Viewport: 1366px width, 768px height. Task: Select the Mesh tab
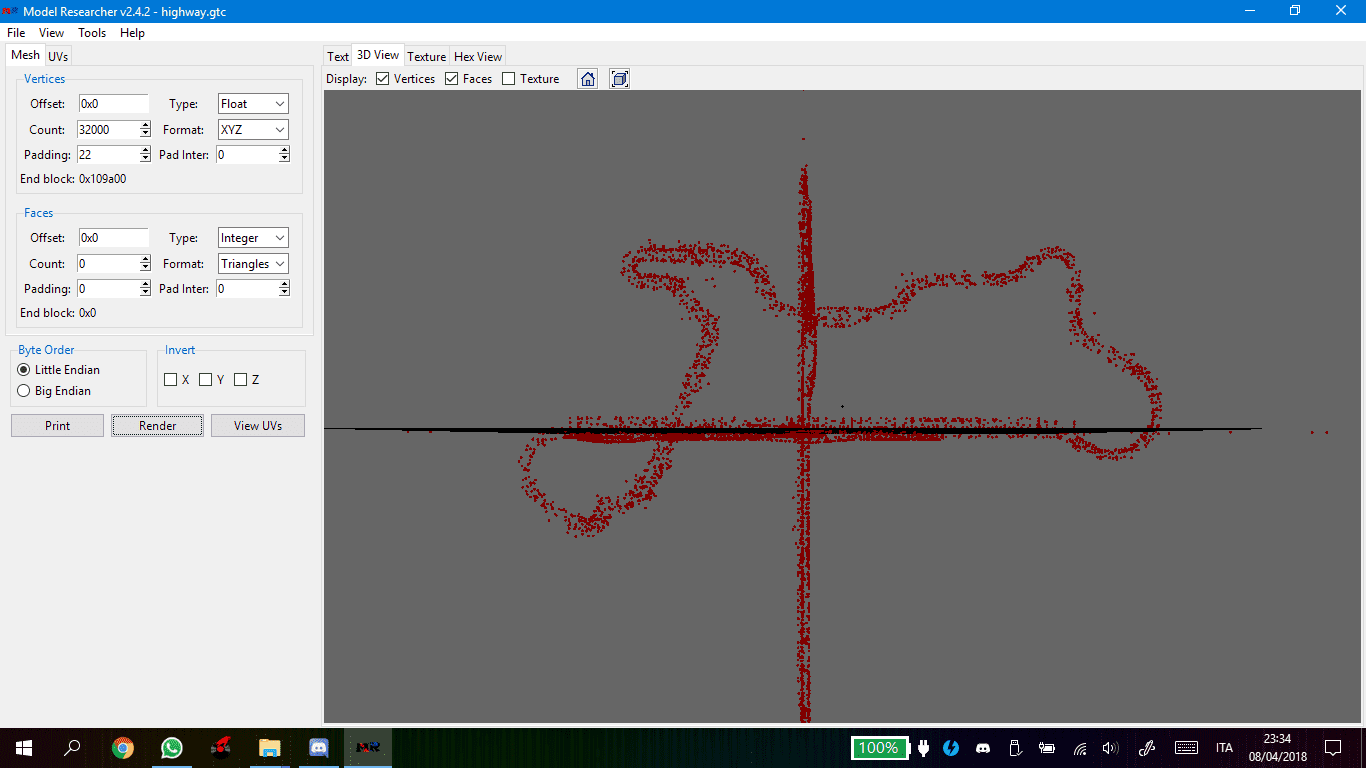tap(26, 56)
